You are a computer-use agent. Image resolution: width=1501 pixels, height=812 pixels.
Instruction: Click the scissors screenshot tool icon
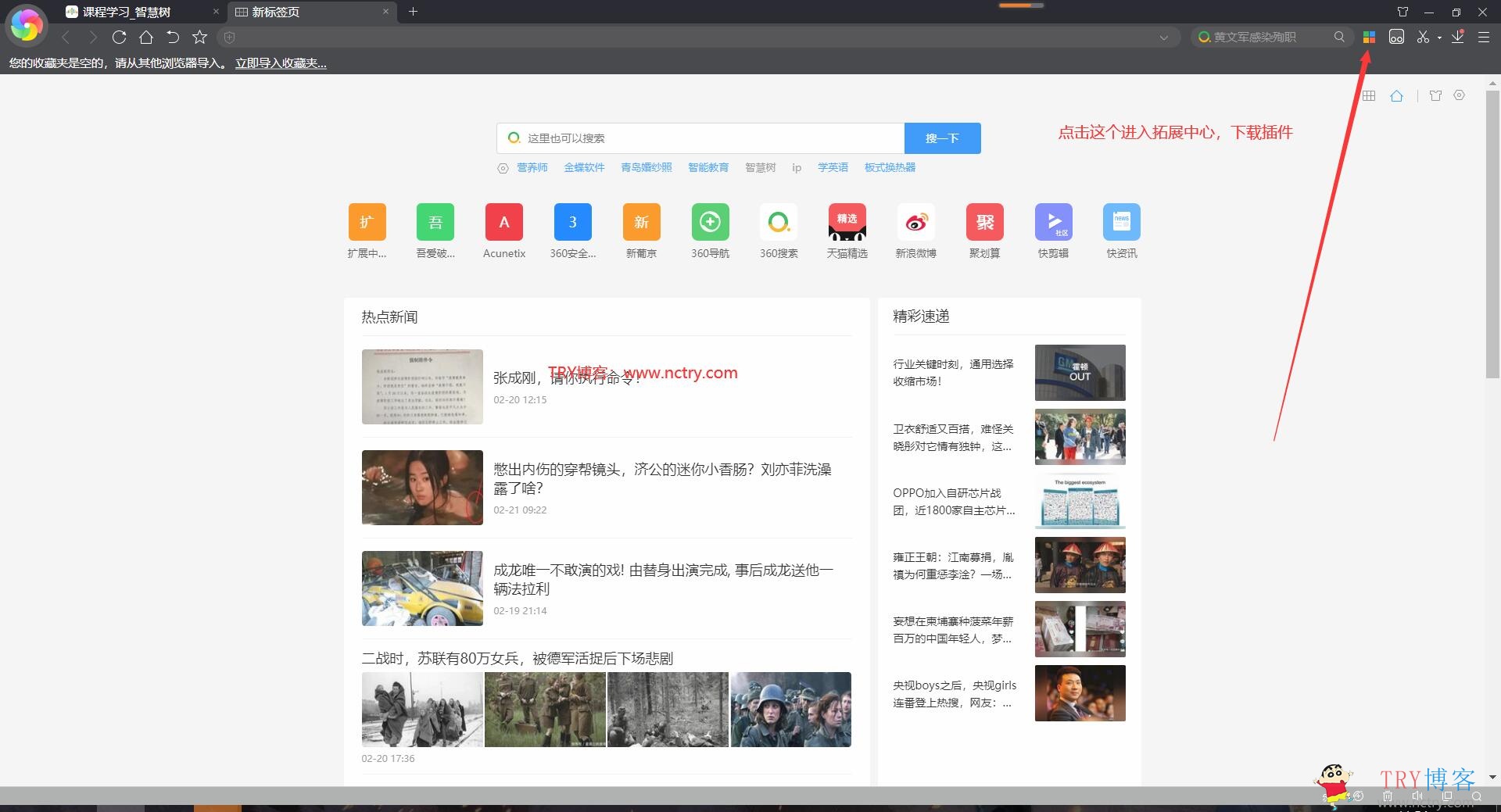pyautogui.click(x=1422, y=37)
